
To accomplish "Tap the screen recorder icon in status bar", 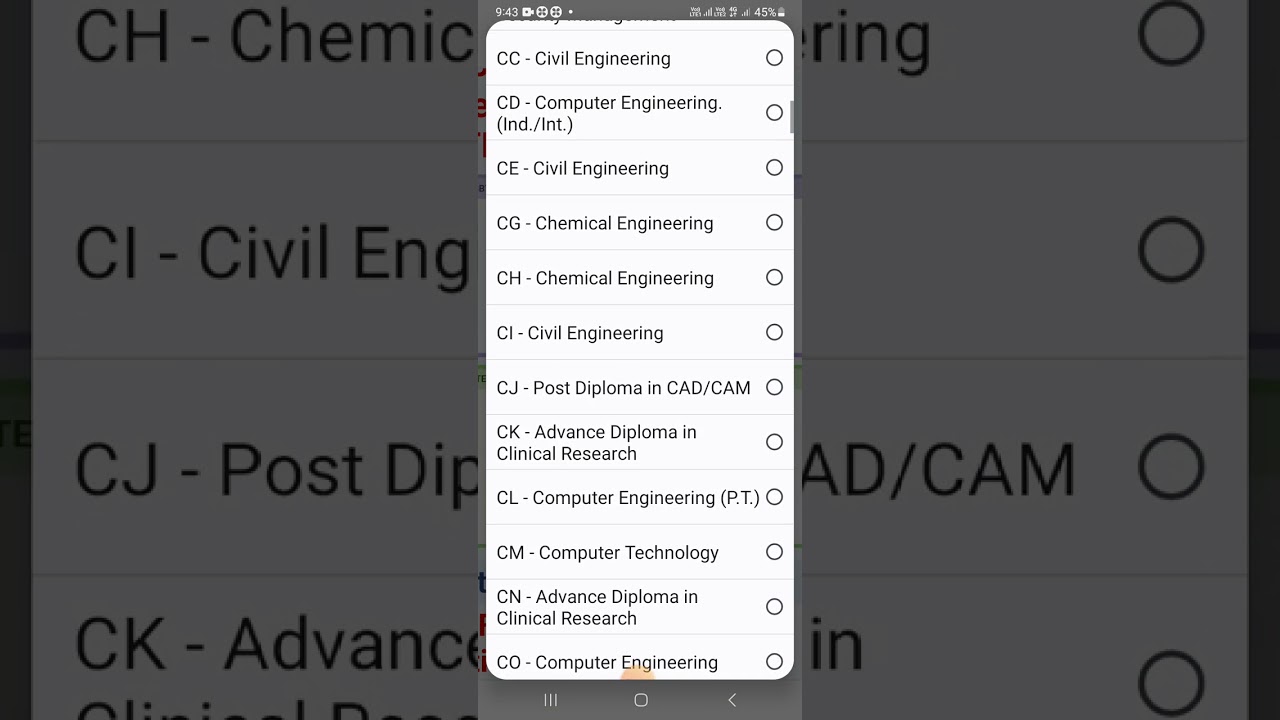I will (527, 12).
